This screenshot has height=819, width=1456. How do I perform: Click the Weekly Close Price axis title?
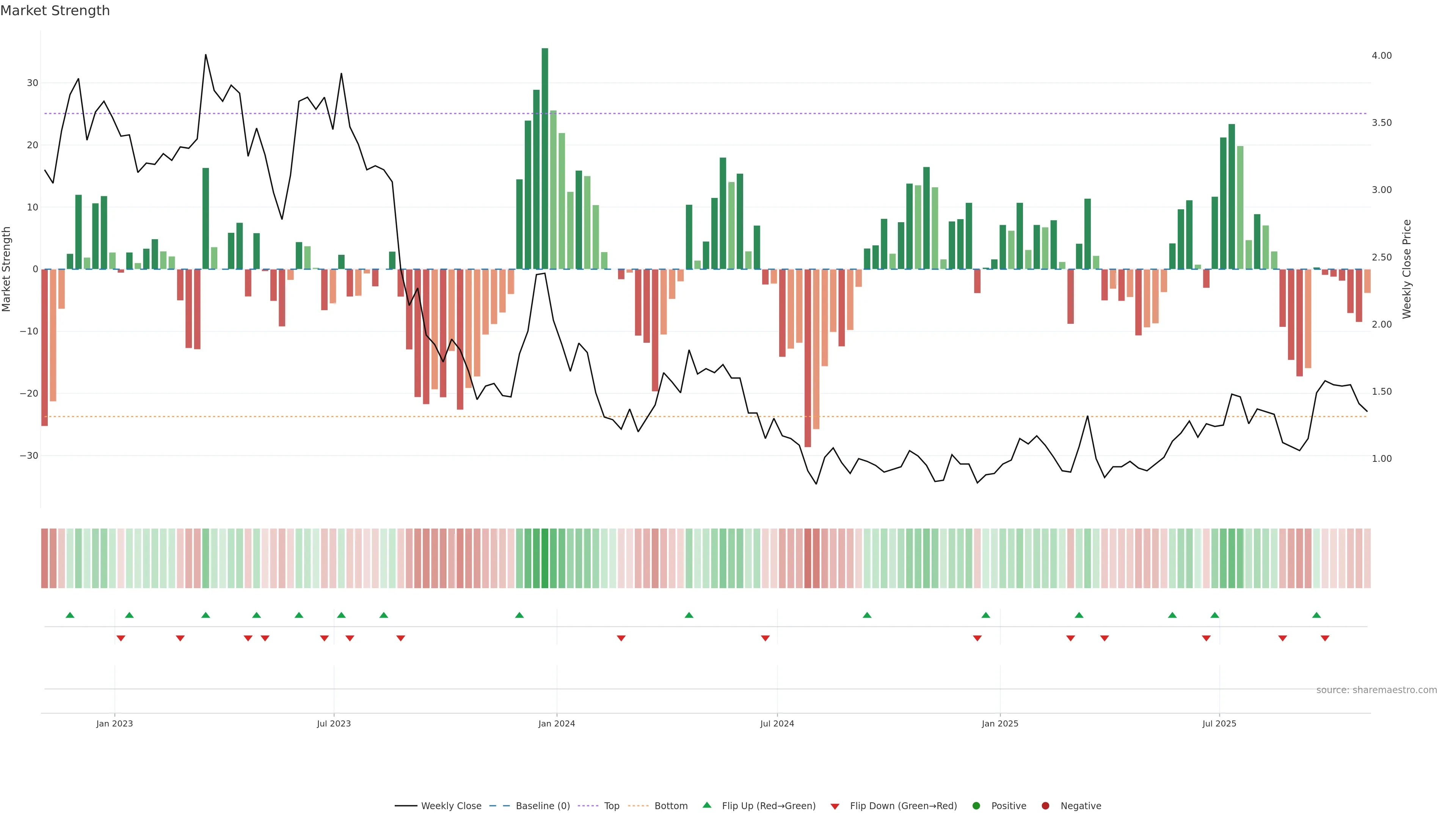(x=1407, y=269)
